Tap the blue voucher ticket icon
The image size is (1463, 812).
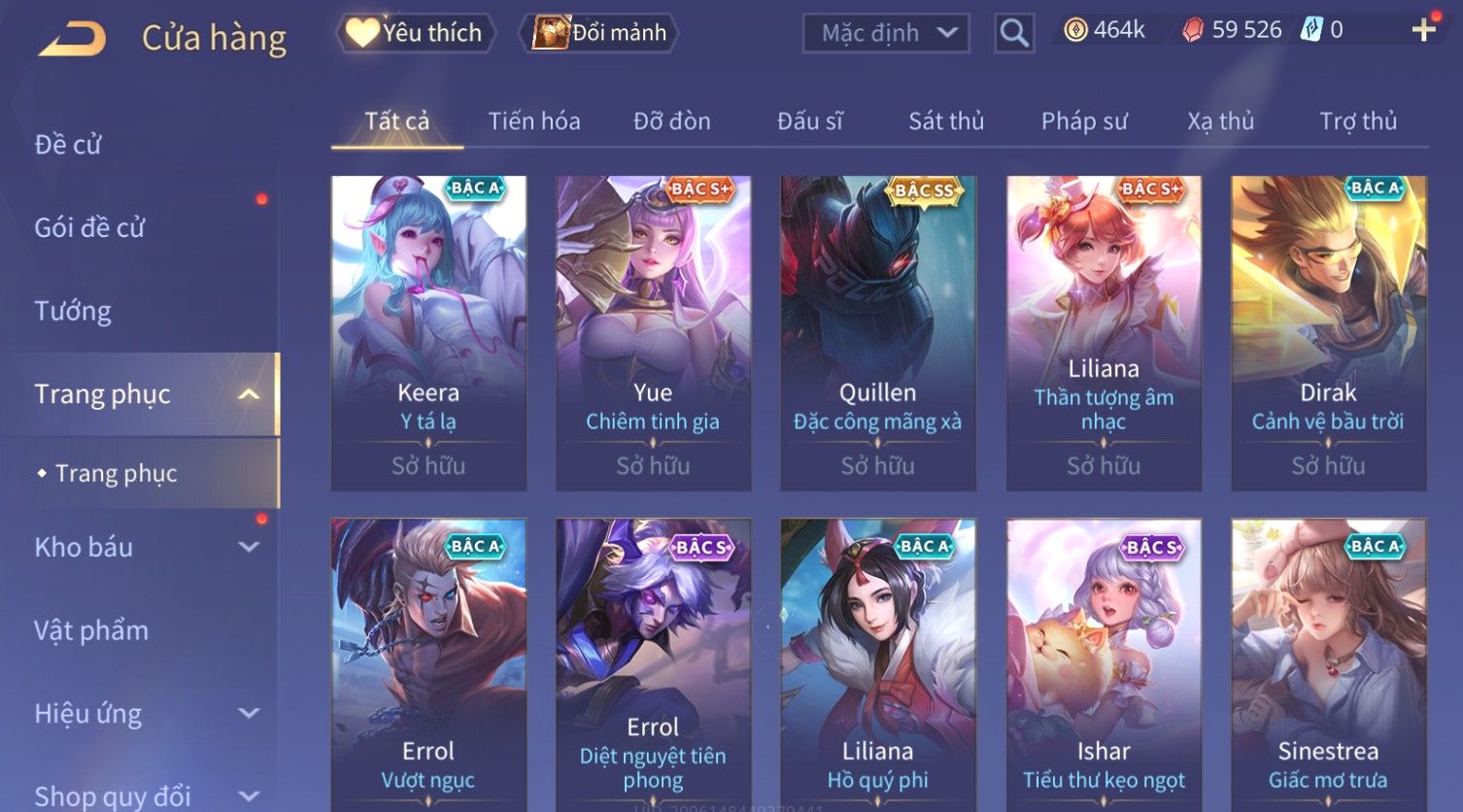pos(1311,30)
